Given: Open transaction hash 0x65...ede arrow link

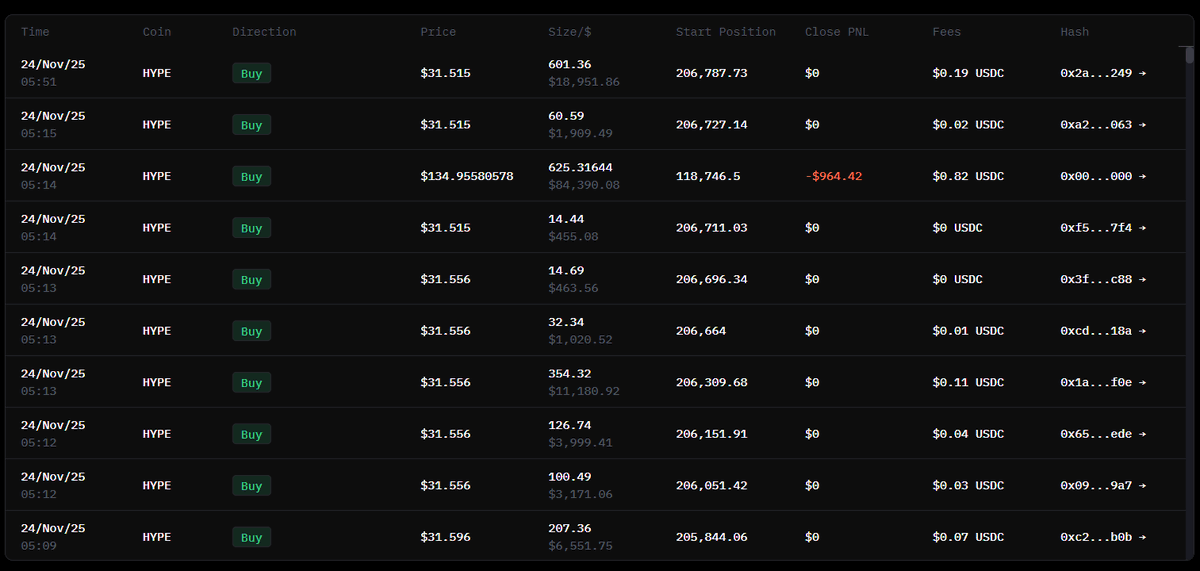Looking at the screenshot, I should pyautogui.click(x=1103, y=434).
